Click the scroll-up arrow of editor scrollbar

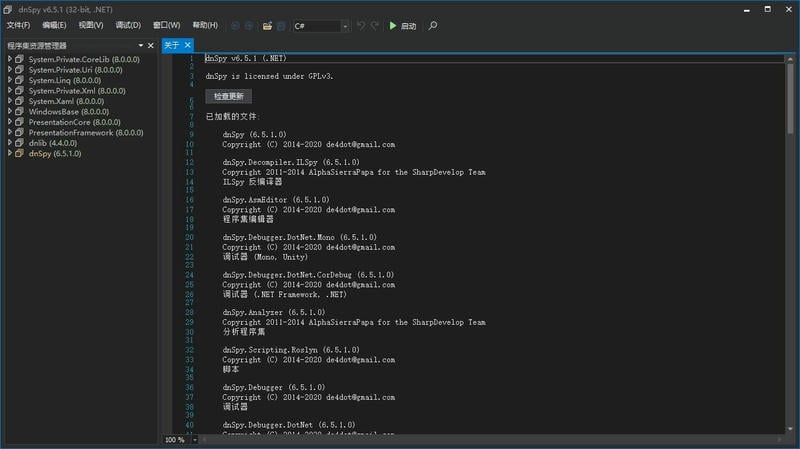click(x=790, y=59)
